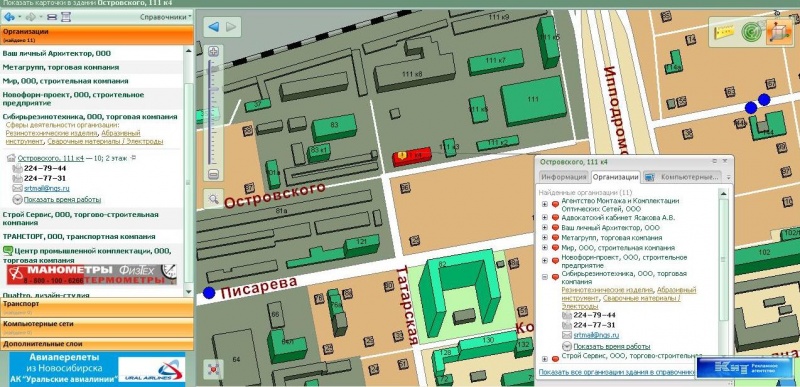This screenshot has height=387, width=800.
Task: Open the radar radius search tool
Action: tap(751, 32)
